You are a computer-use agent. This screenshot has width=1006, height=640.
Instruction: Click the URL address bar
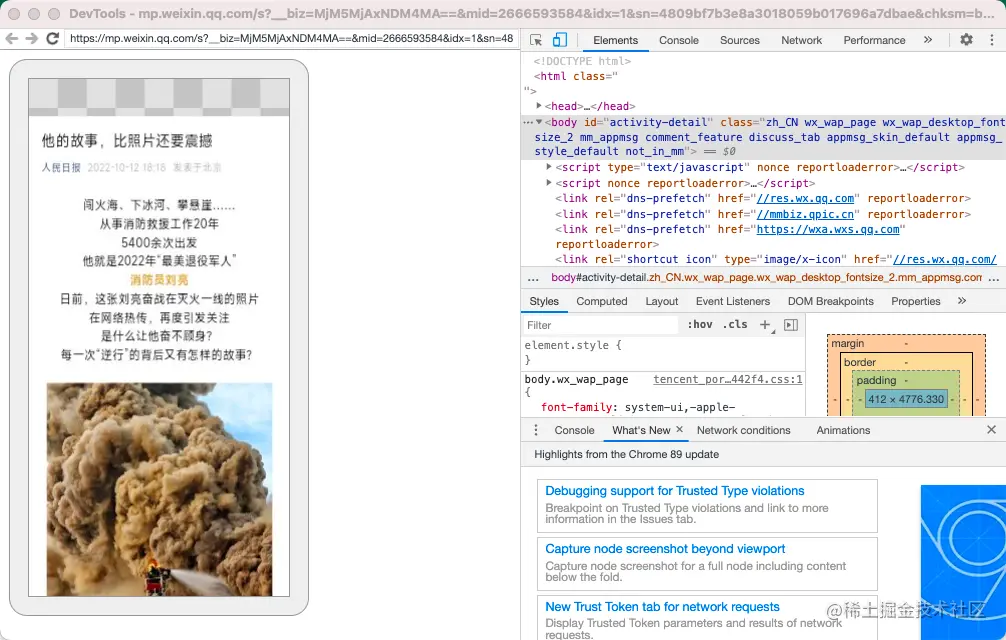(x=292, y=38)
